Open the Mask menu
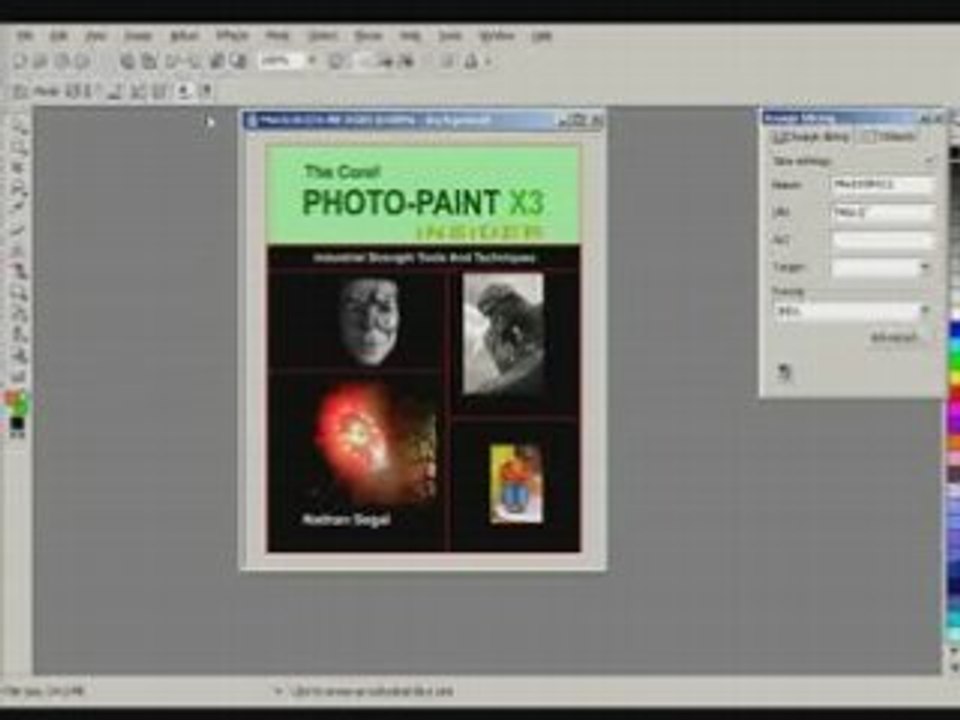Viewport: 960px width, 720px height. pyautogui.click(x=277, y=36)
